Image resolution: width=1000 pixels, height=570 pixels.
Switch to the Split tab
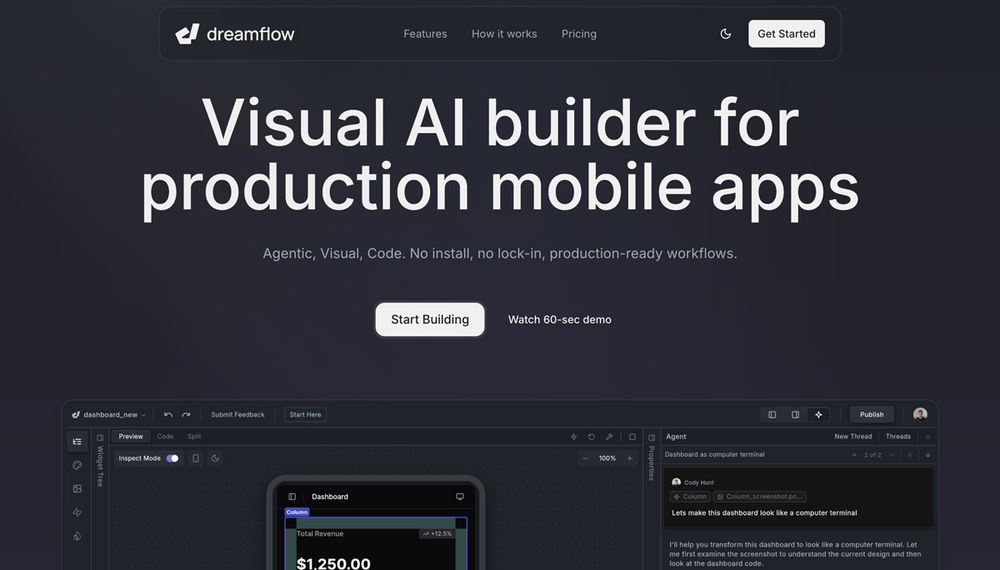195,436
